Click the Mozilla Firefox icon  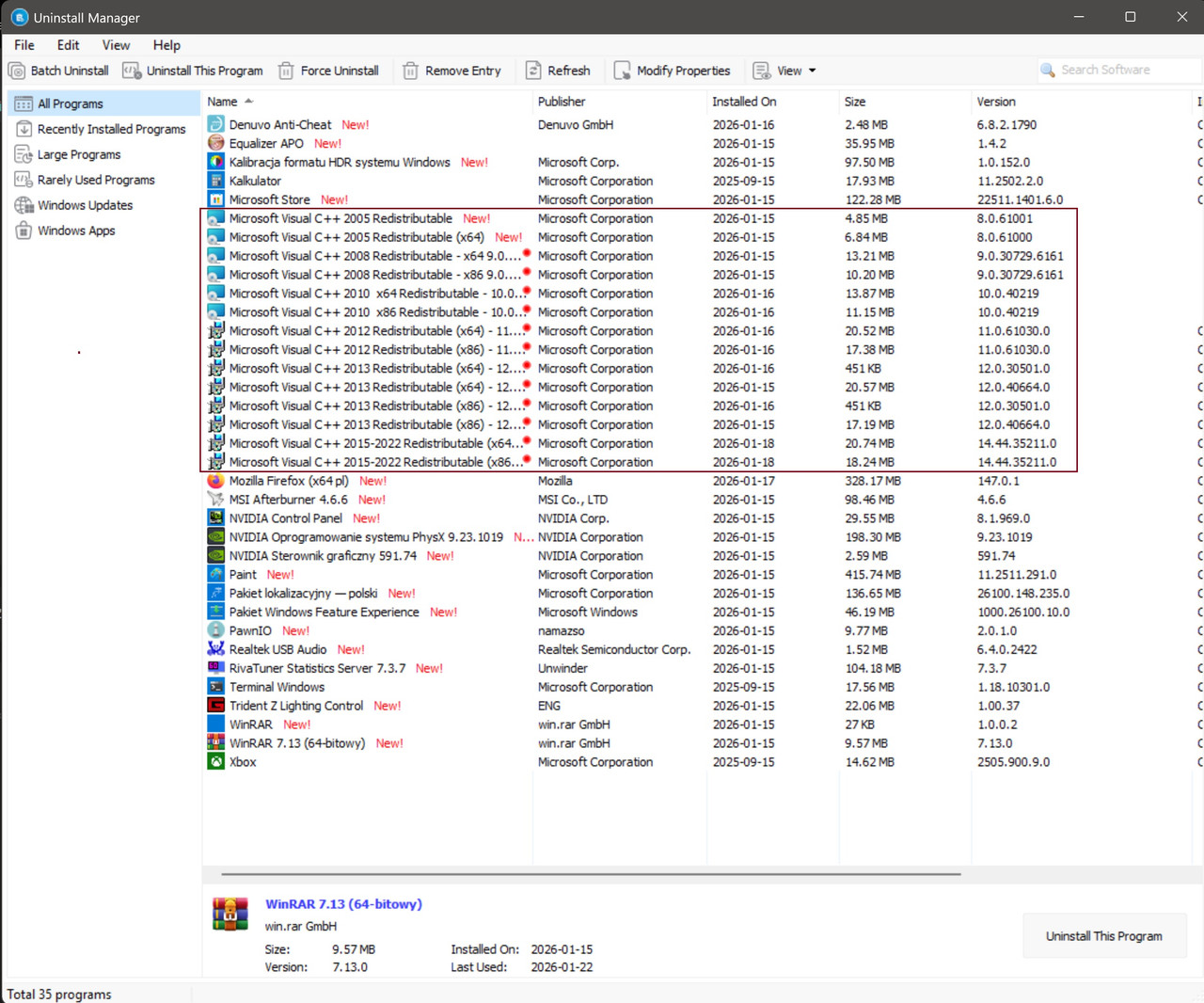click(x=215, y=481)
